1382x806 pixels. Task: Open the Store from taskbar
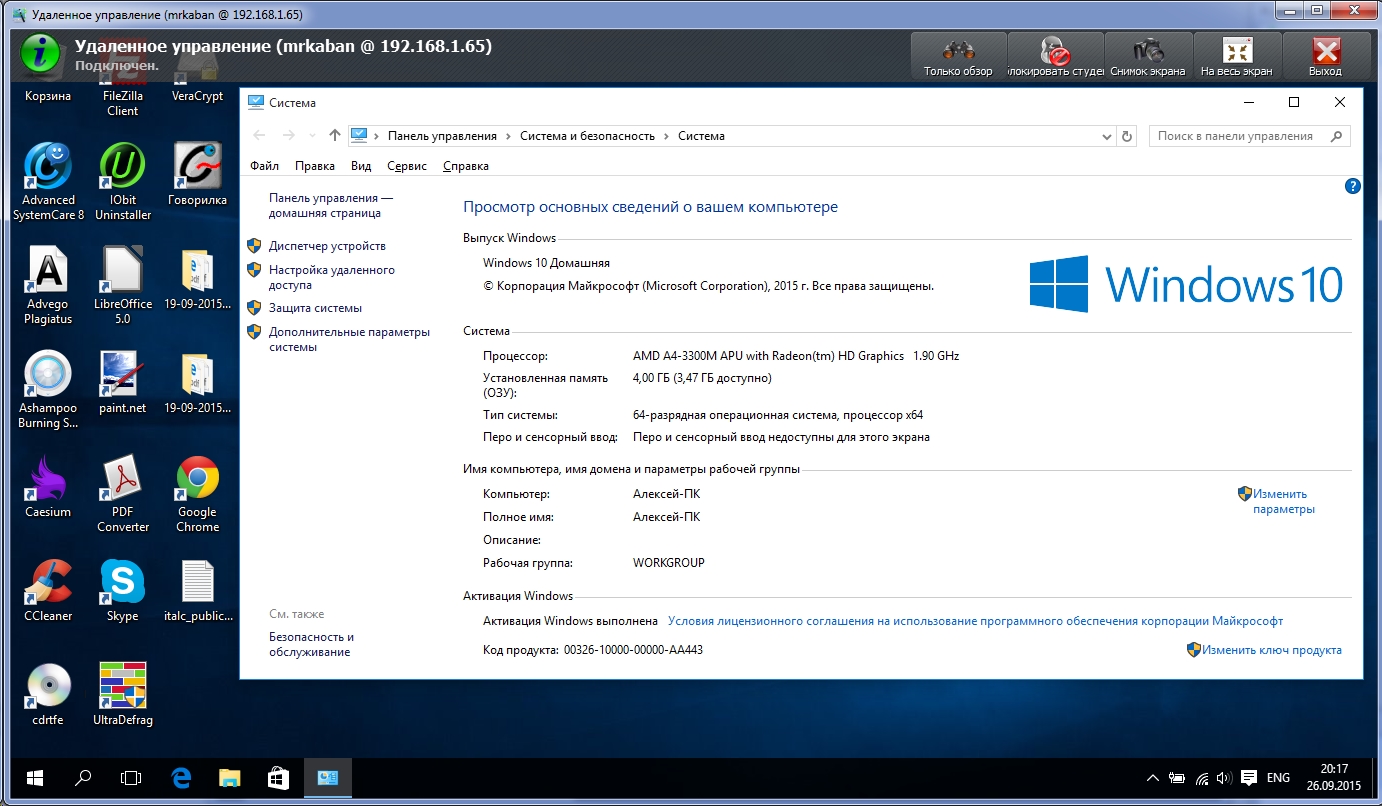pos(278,778)
